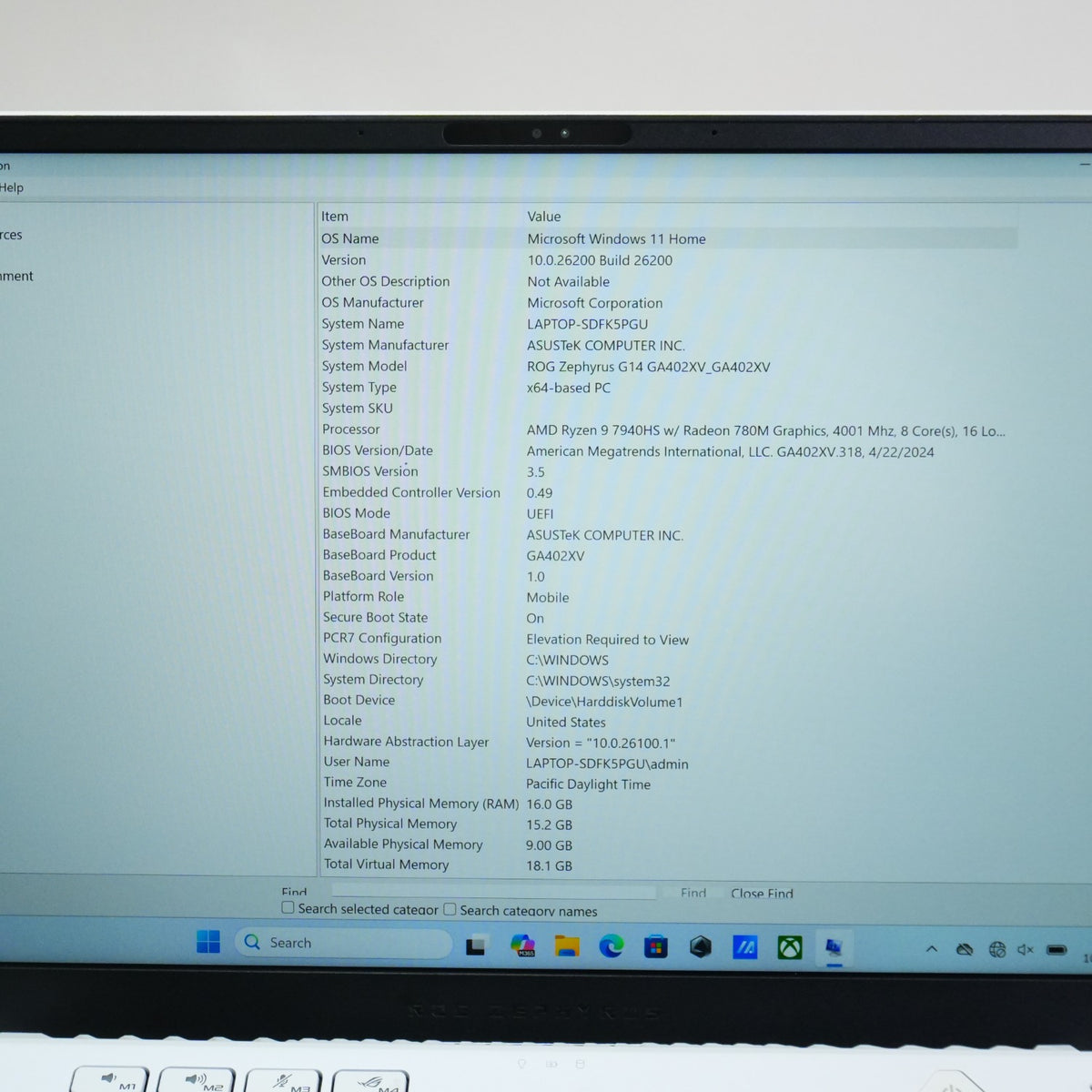Open Microsoft Store from the taskbar
Screen dimensions: 1092x1092
coord(655,947)
